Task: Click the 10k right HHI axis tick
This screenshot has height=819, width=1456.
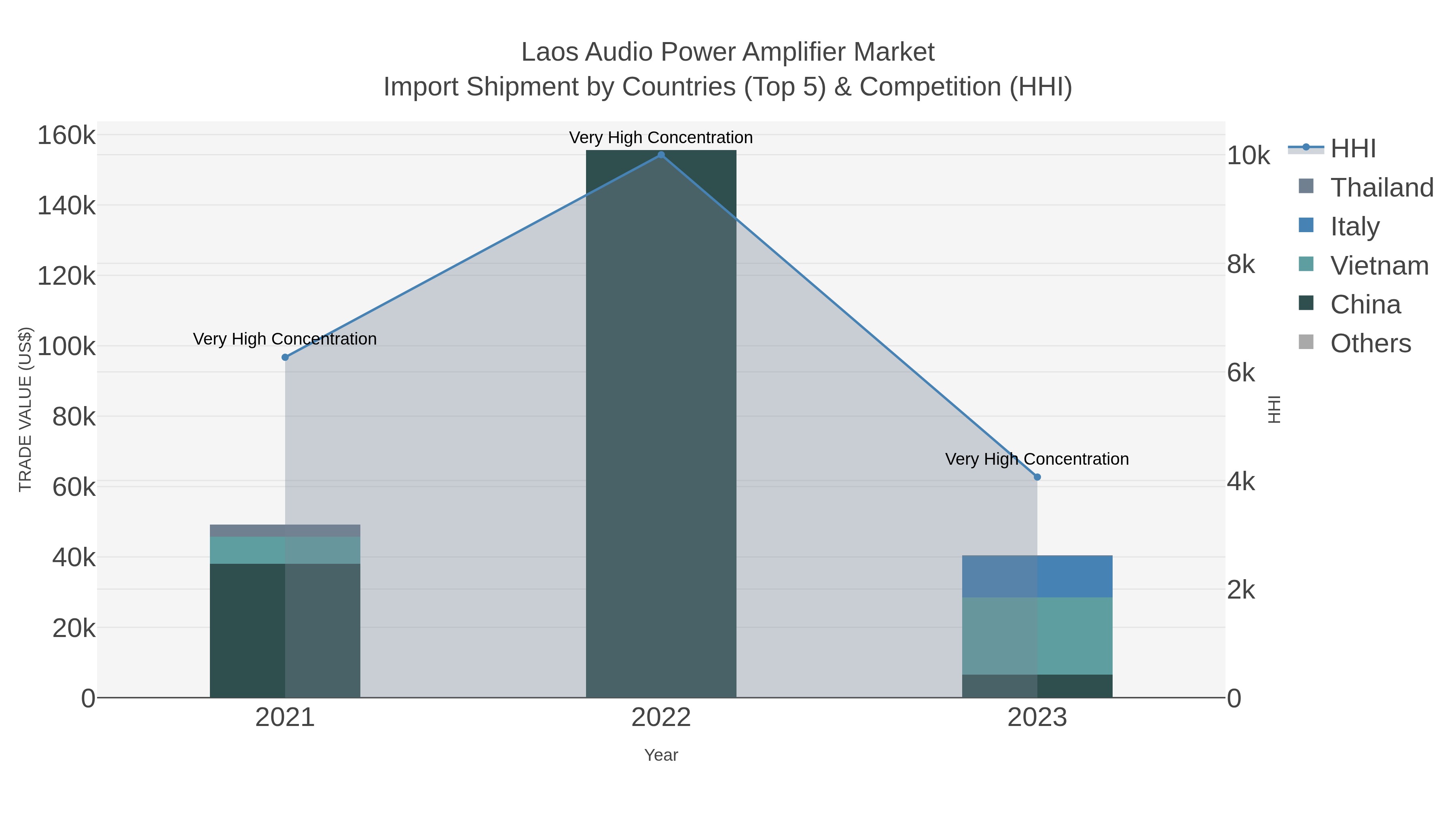Action: pyautogui.click(x=1249, y=155)
